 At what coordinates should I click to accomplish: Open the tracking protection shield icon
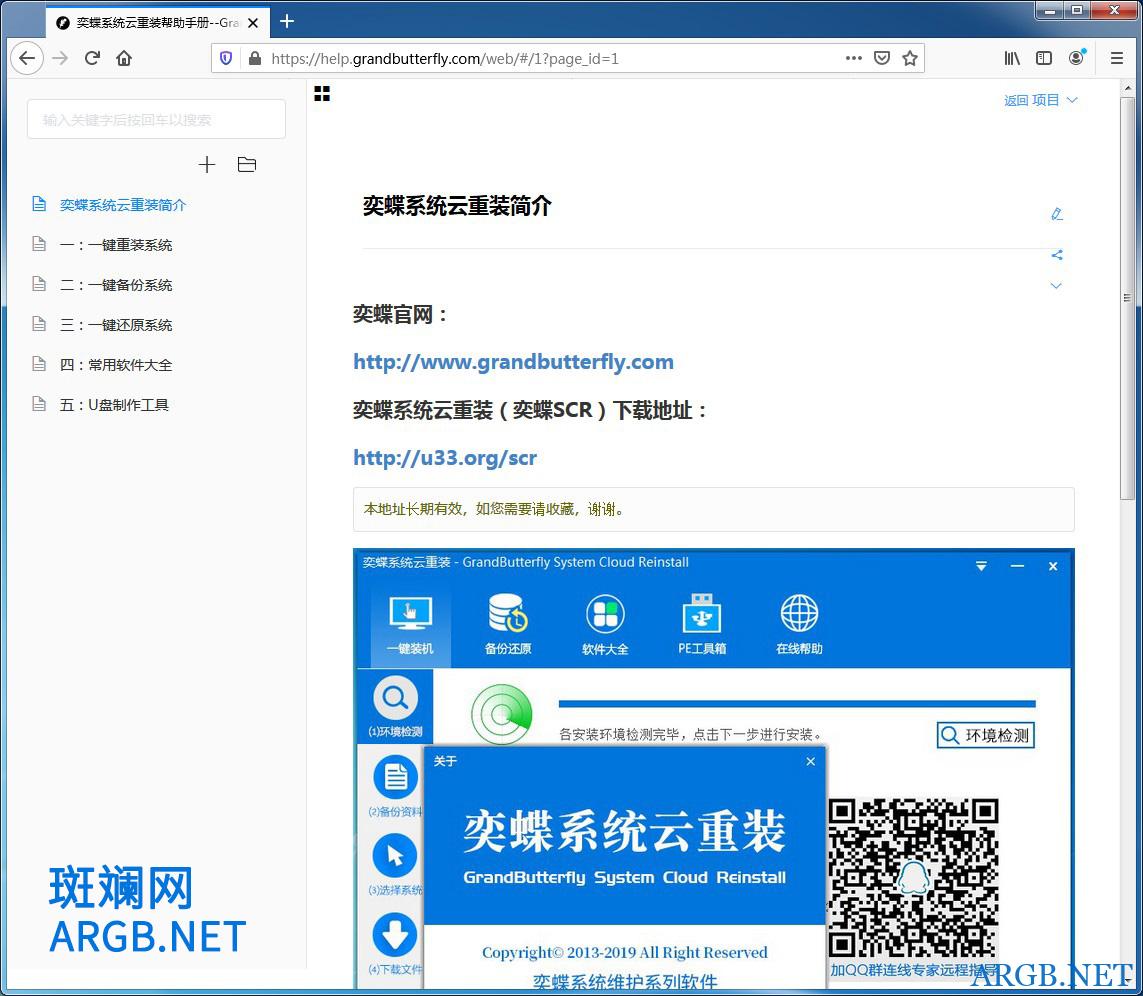click(x=226, y=58)
